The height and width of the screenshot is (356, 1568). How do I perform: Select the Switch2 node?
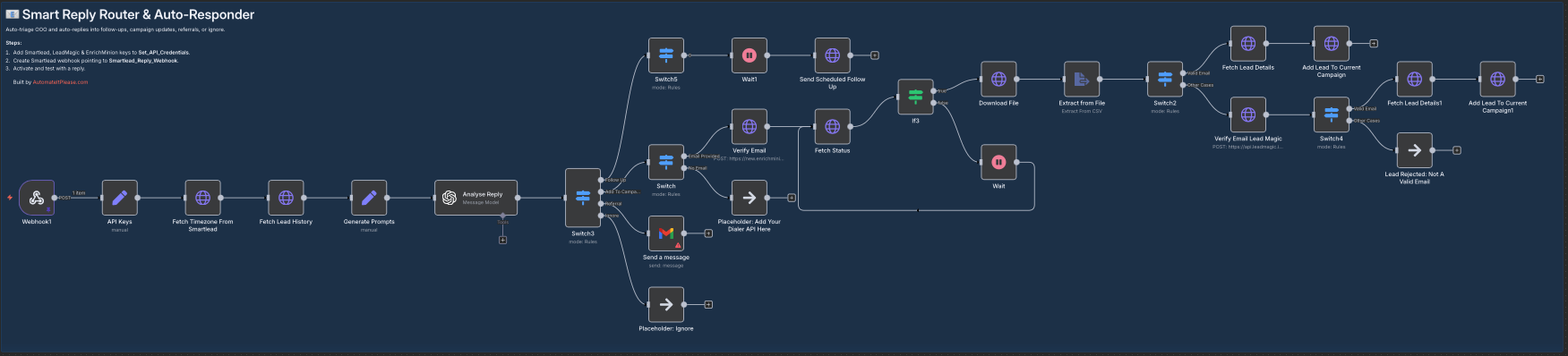(1165, 79)
